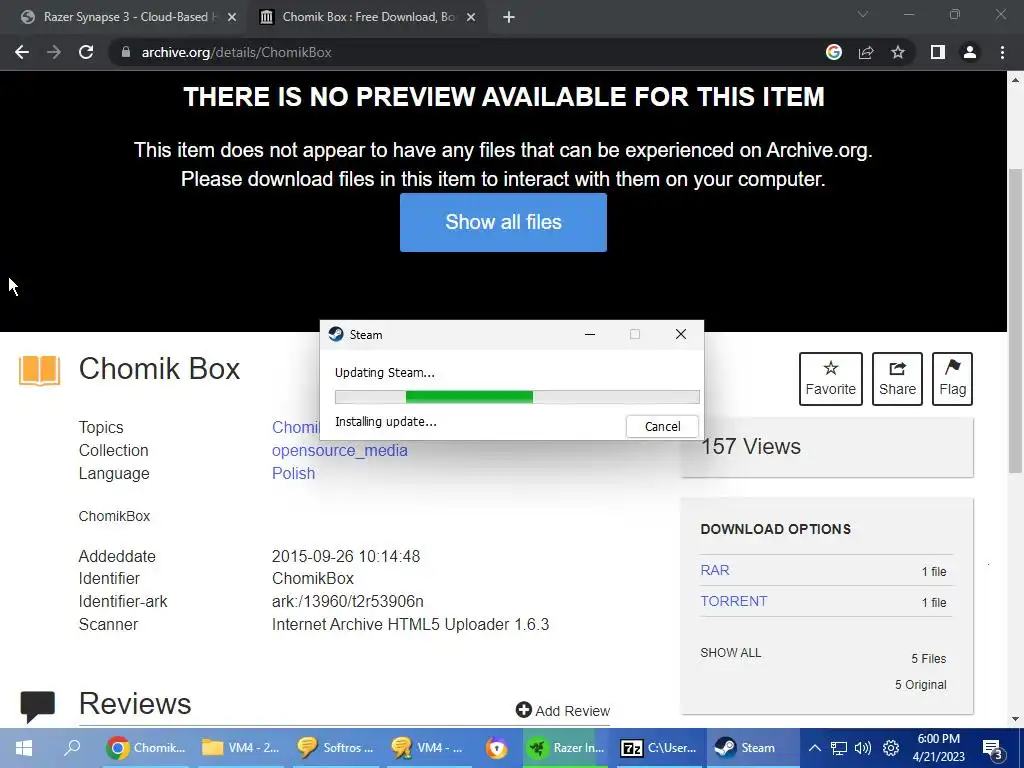Minimize the Steam update dialog

[590, 334]
